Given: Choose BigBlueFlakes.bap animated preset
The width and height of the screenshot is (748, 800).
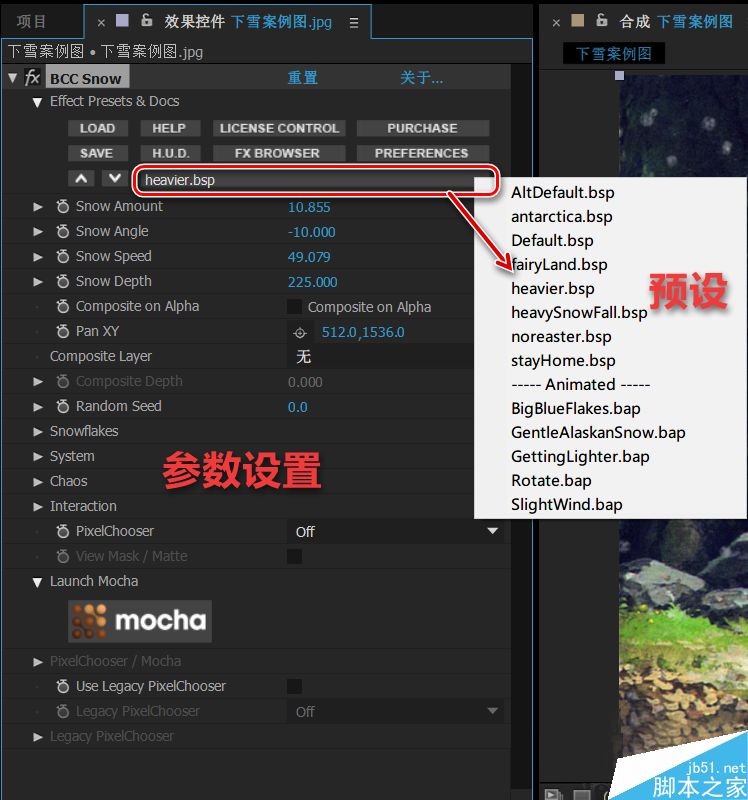Looking at the screenshot, I should (576, 408).
